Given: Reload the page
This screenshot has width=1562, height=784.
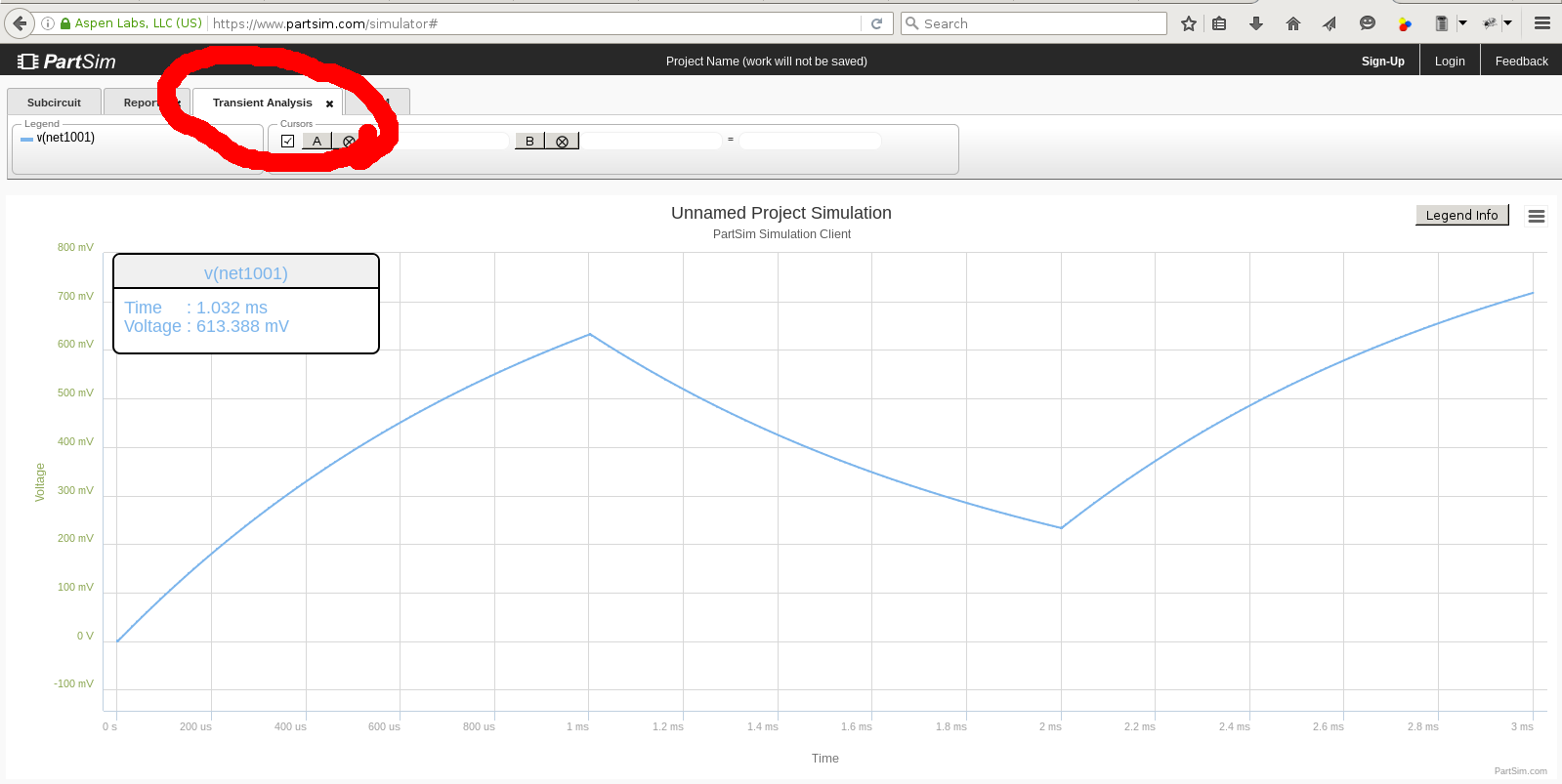Looking at the screenshot, I should tap(876, 23).
